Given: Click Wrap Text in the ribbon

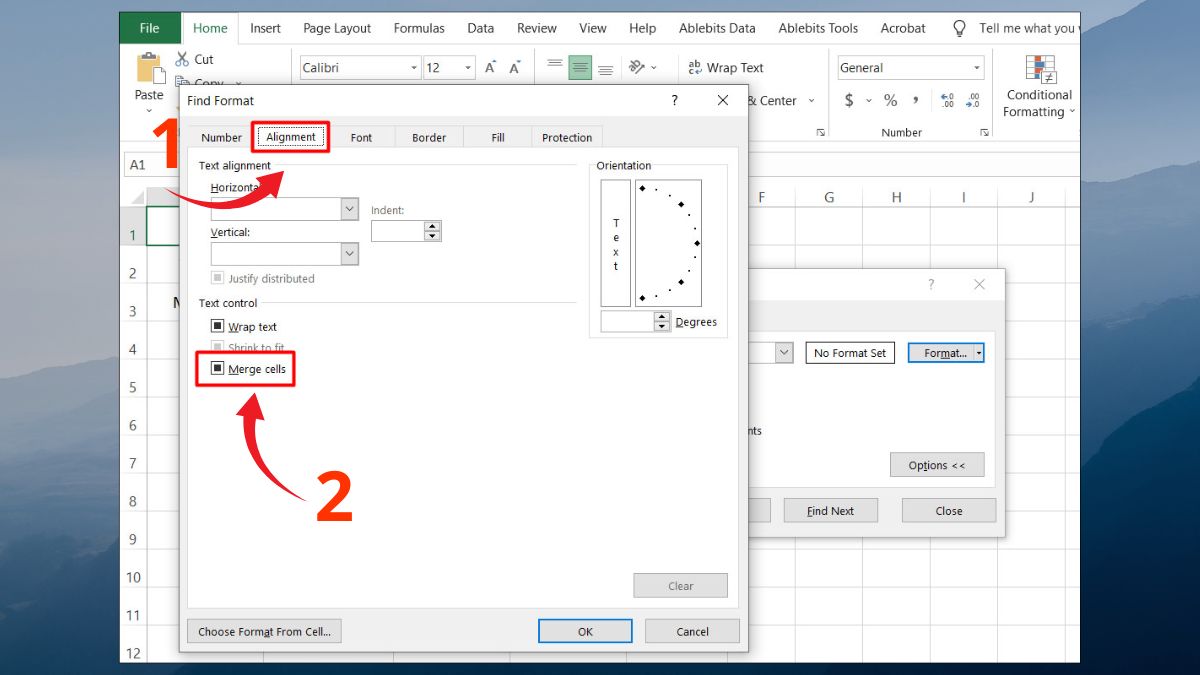Looking at the screenshot, I should pyautogui.click(x=727, y=68).
